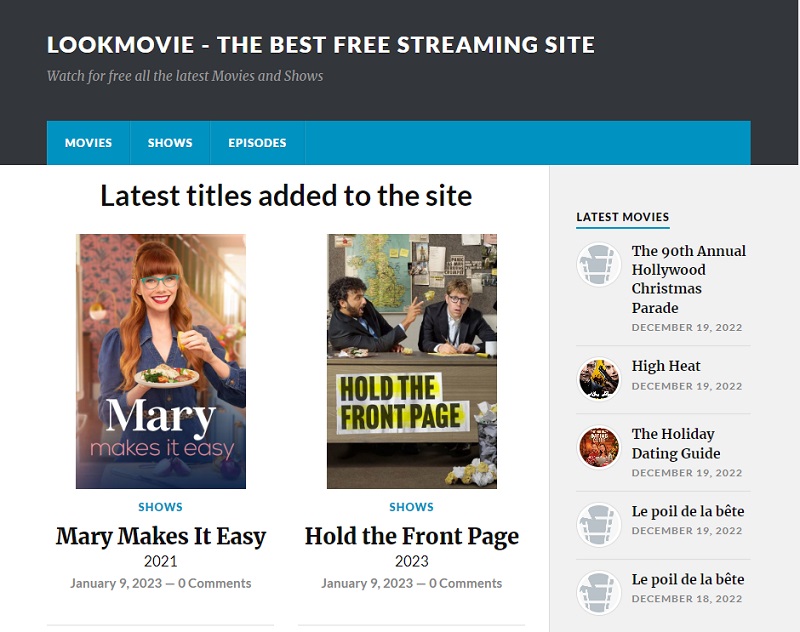This screenshot has height=632, width=800.
Task: Select the Shows category above Hold the Front Page
Action: coord(411,507)
